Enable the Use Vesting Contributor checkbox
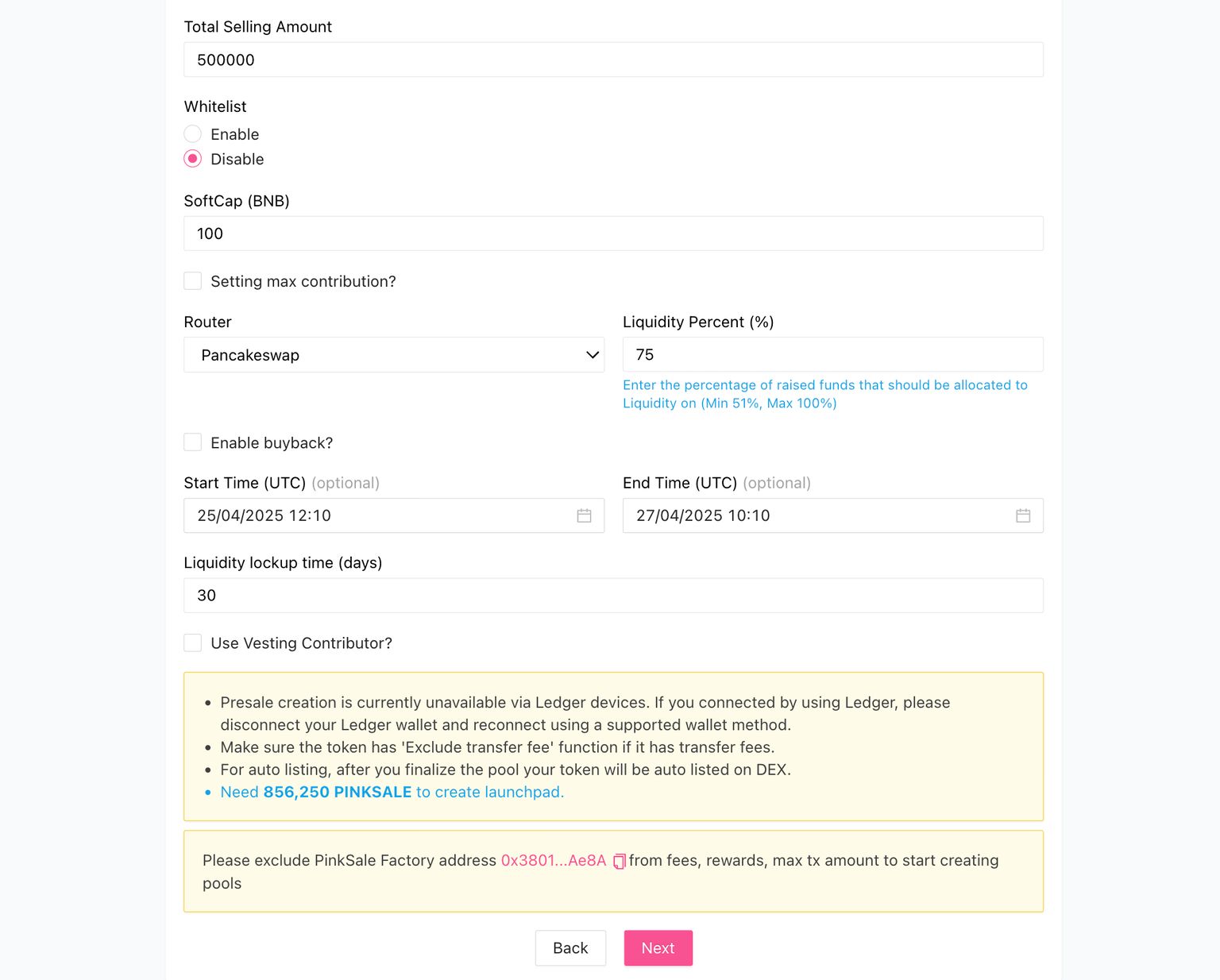This screenshot has width=1220, height=980. click(x=193, y=643)
